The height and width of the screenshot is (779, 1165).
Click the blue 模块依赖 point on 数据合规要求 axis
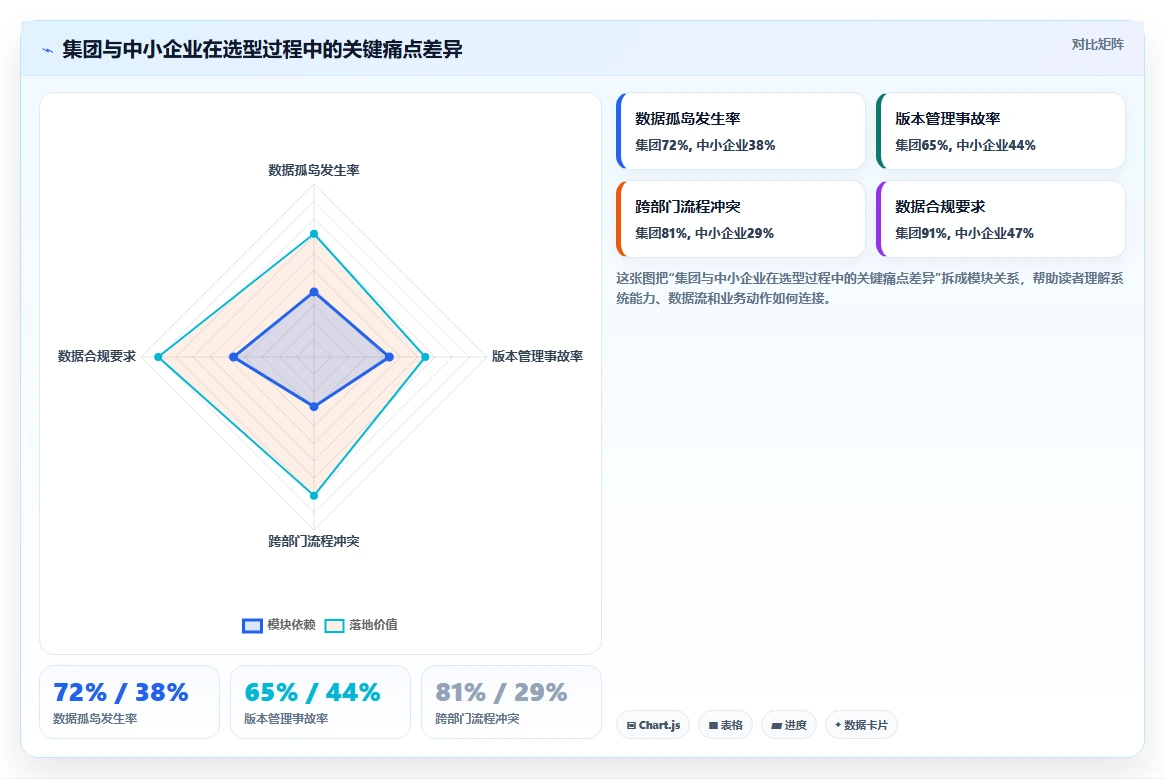(x=233, y=358)
